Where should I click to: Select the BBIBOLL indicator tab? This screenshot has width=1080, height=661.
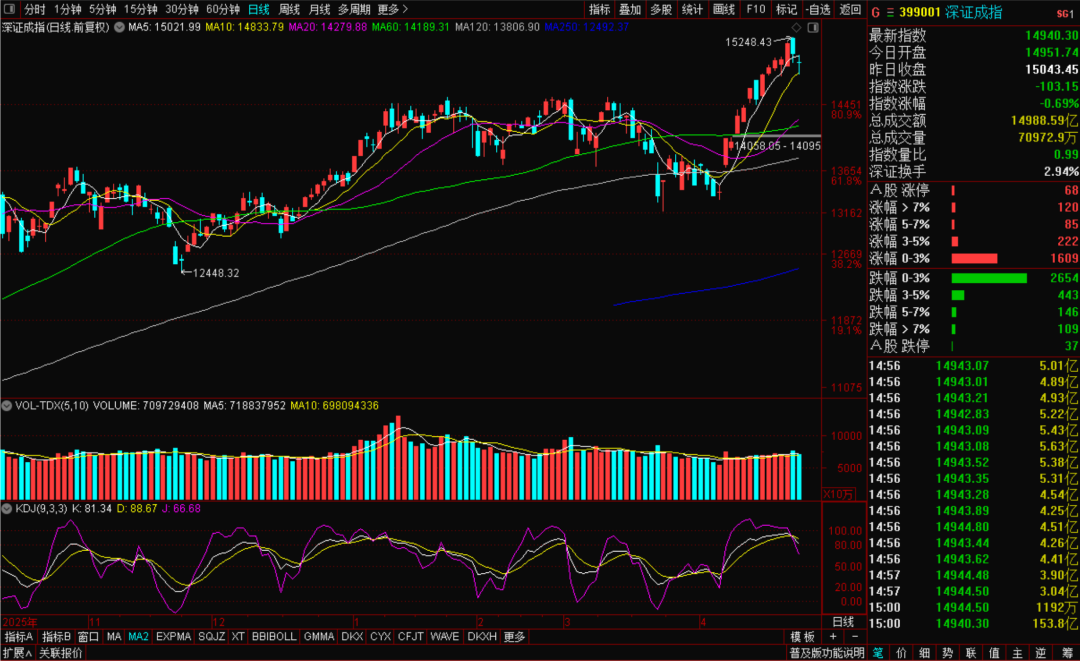(x=274, y=637)
